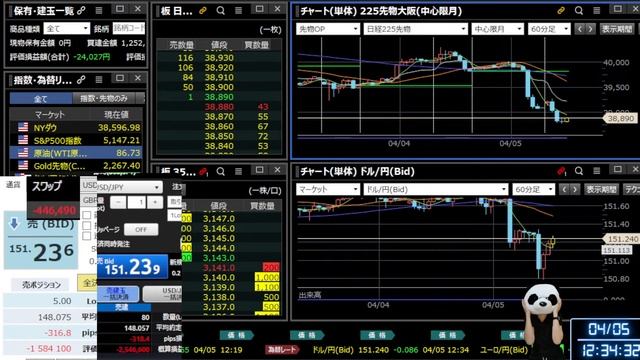Open 60分足 timeframe dropdown in ドル/円 chart
Screen dimensions: 640x360
click(533, 189)
